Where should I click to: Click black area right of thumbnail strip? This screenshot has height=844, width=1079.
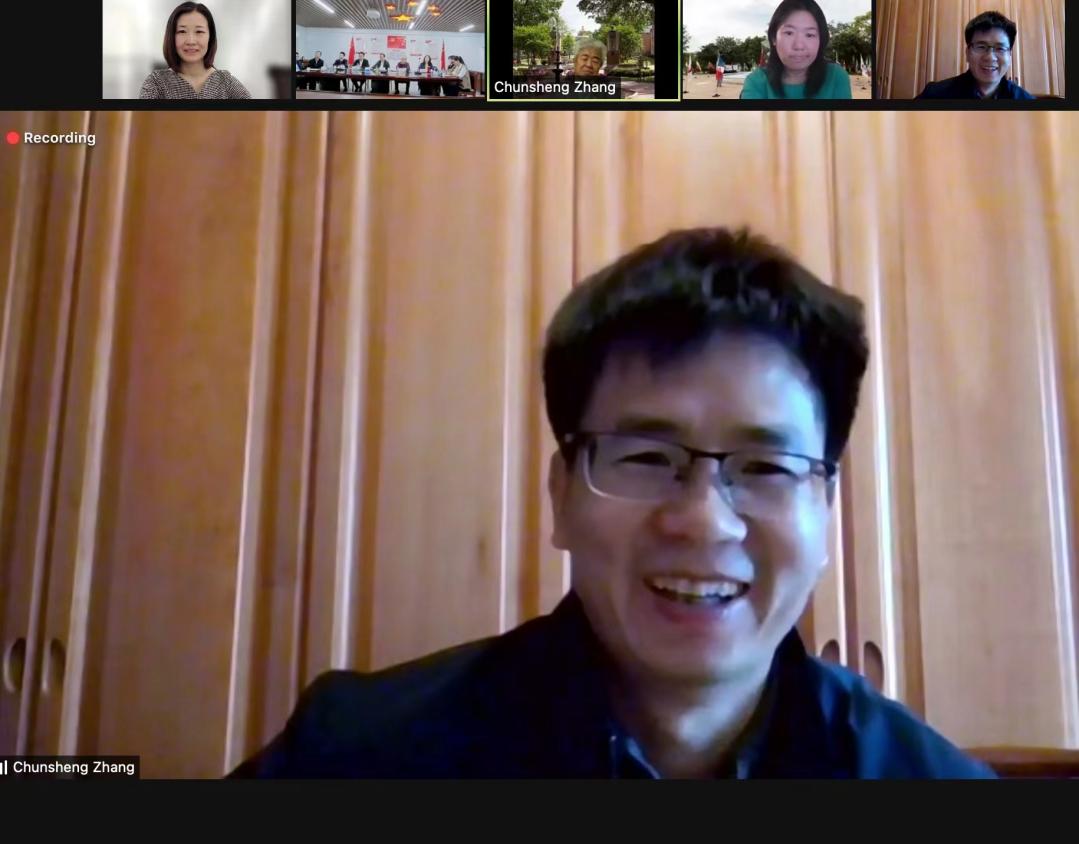[x=1072, y=50]
